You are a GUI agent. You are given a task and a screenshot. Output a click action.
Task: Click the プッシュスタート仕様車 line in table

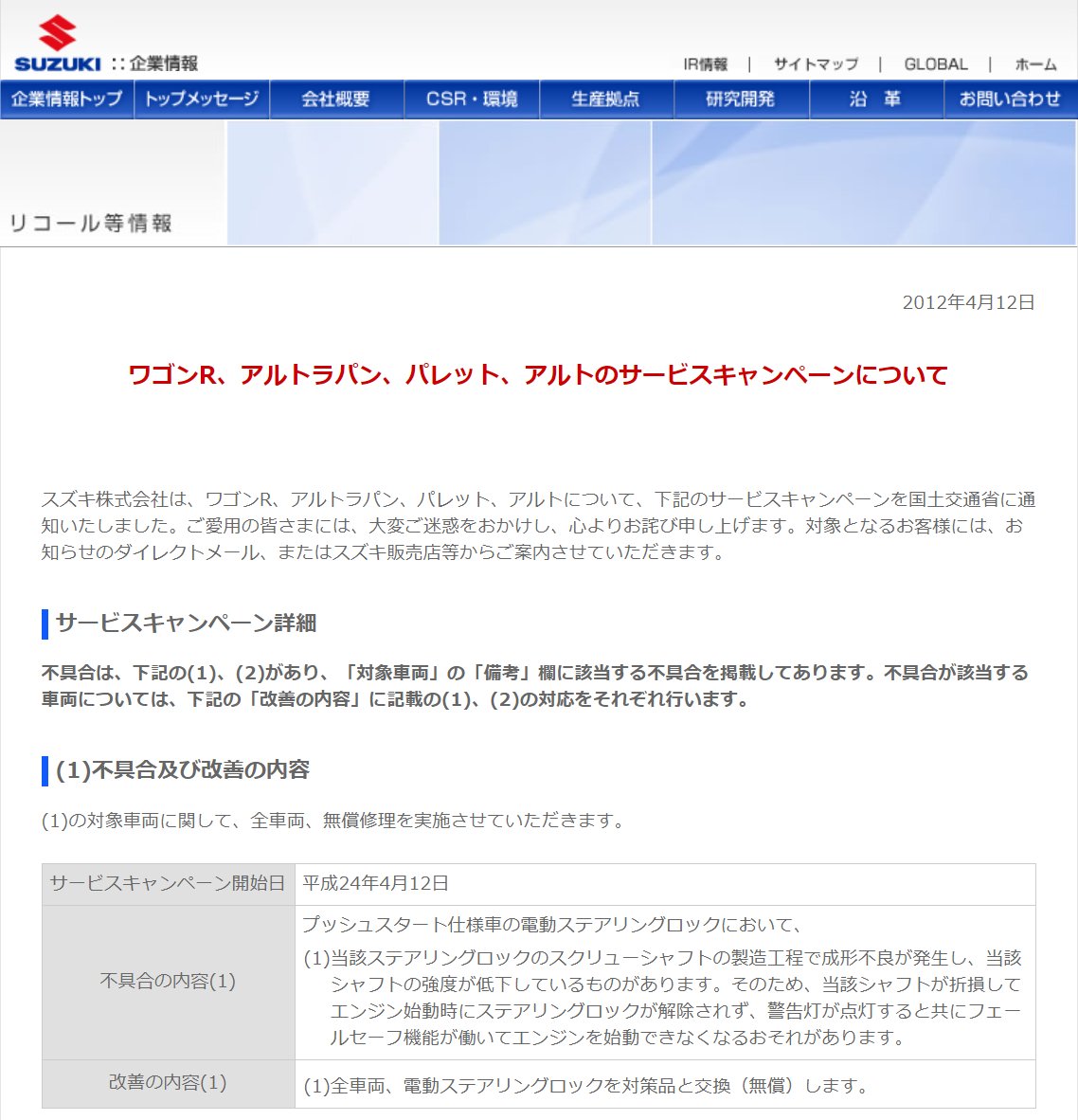point(552,924)
